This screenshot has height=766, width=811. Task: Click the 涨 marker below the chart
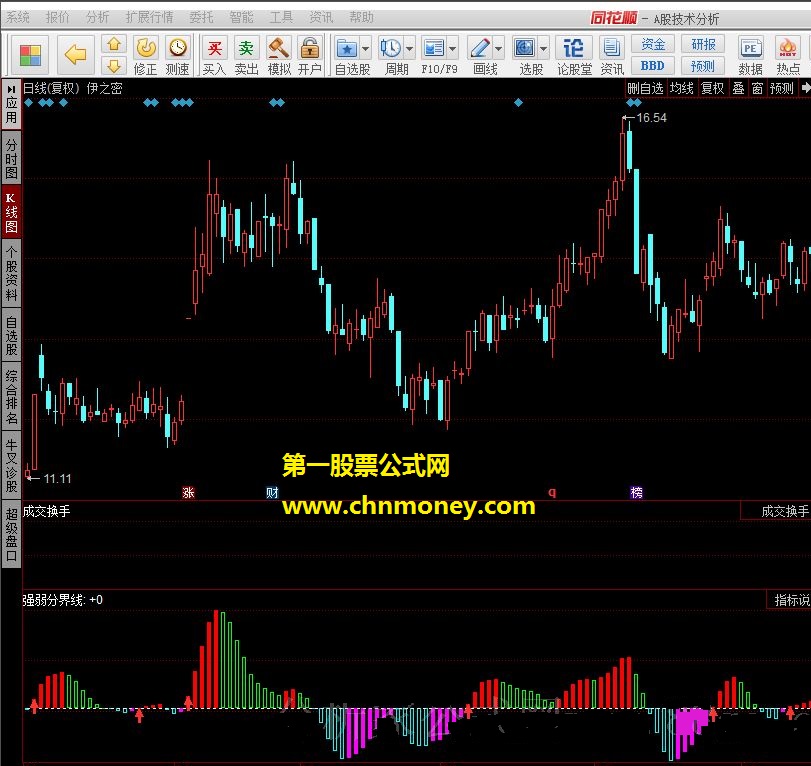(x=188, y=492)
